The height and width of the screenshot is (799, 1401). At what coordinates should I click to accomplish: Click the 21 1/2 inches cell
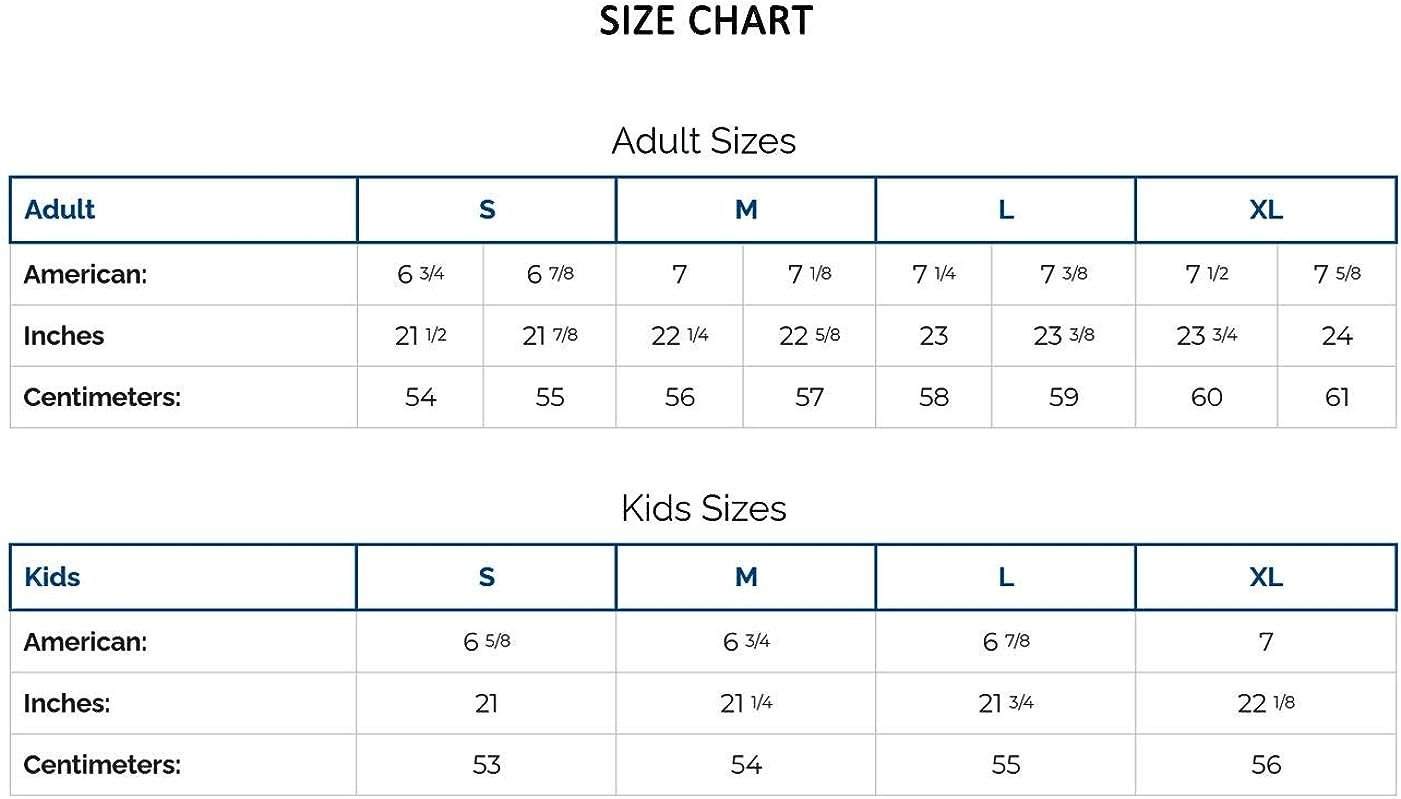(420, 336)
